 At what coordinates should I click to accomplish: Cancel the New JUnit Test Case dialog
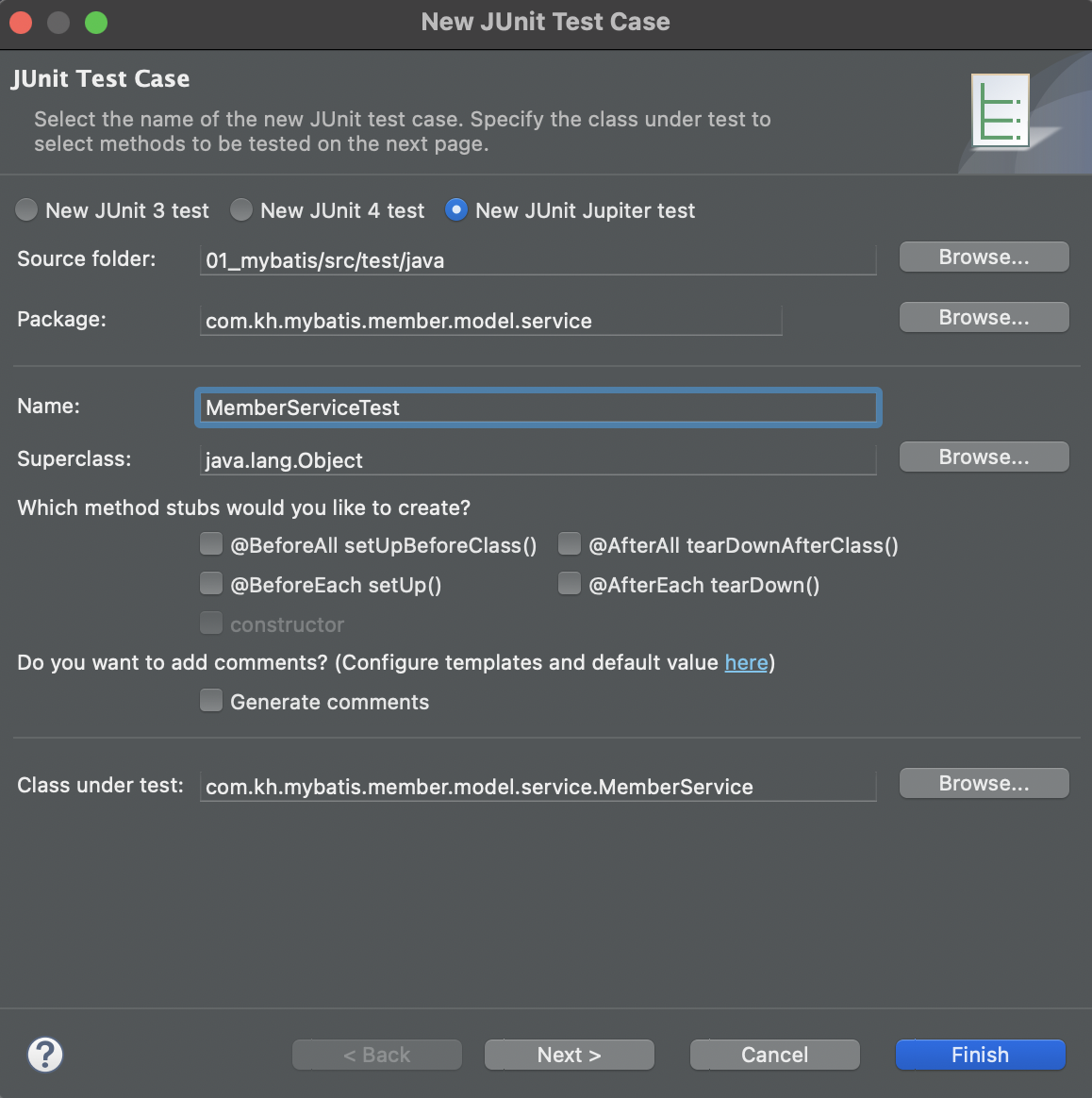pyautogui.click(x=775, y=1055)
